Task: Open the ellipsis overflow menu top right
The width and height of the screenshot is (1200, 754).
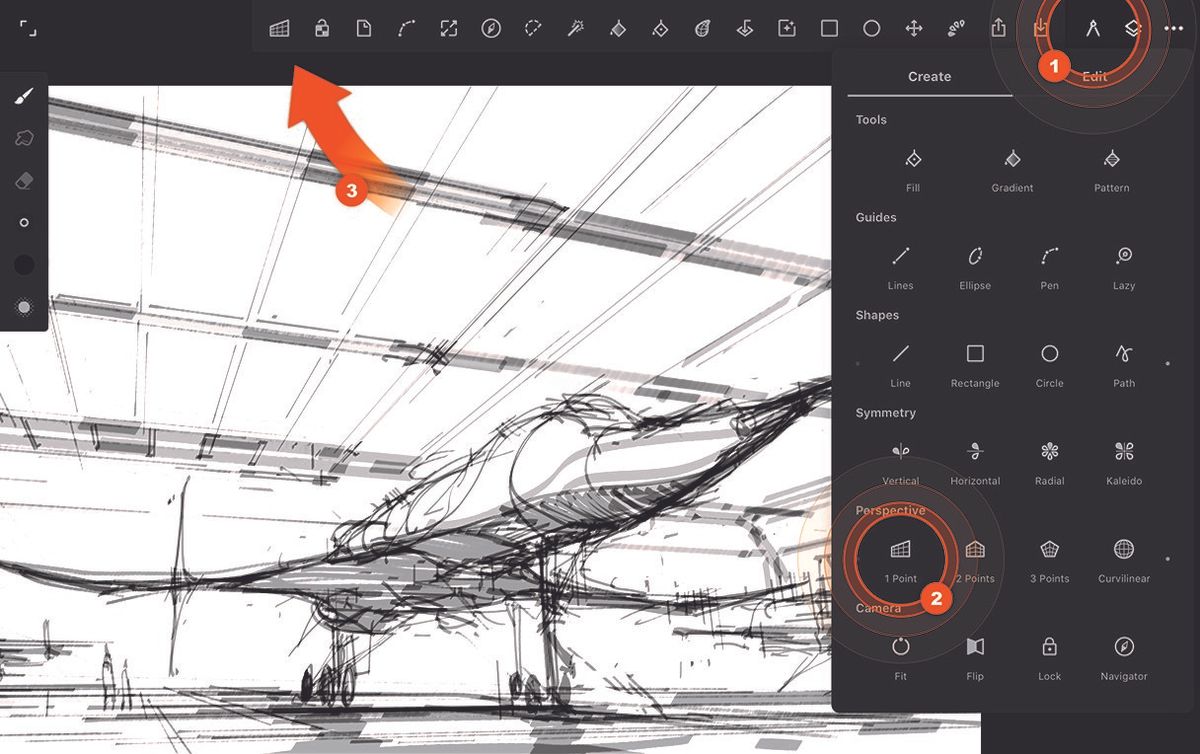Action: tap(1174, 28)
